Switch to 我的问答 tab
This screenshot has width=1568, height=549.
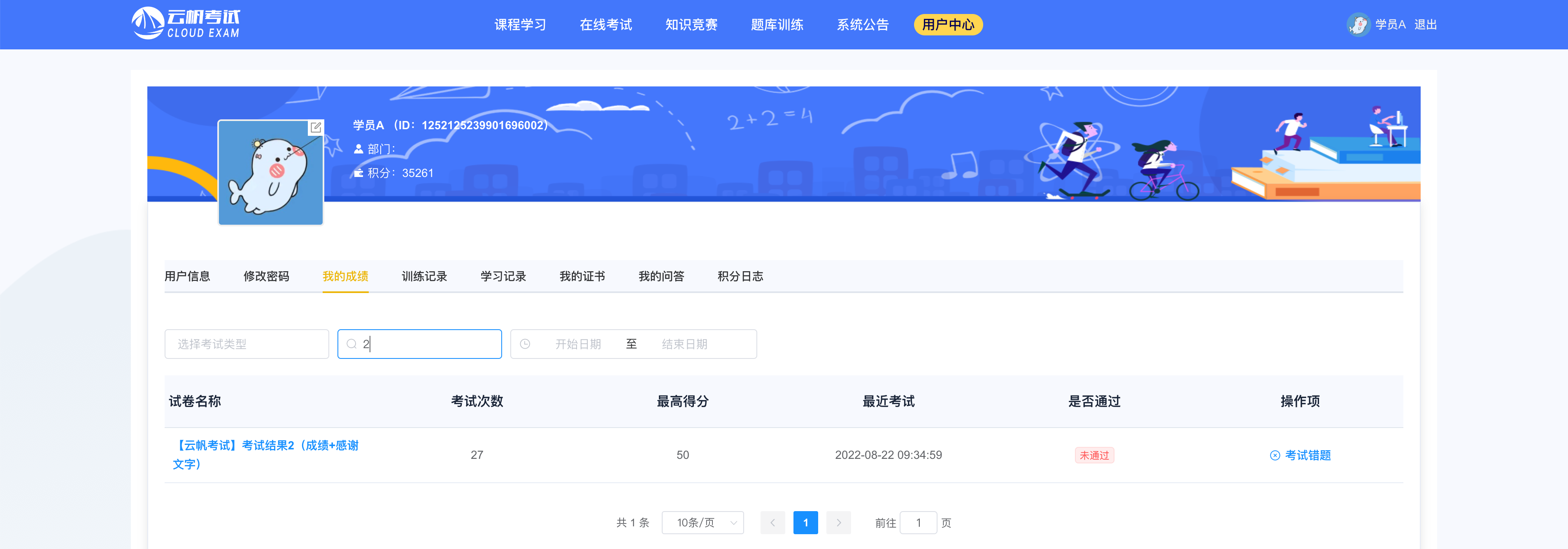click(x=661, y=276)
